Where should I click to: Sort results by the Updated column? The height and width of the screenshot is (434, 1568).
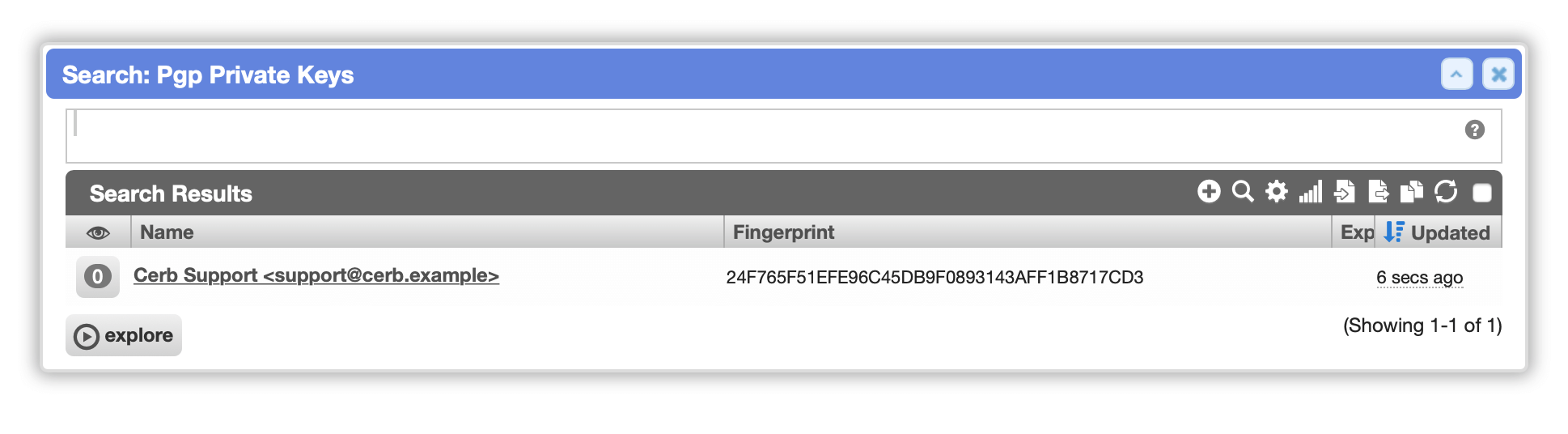pos(1450,233)
